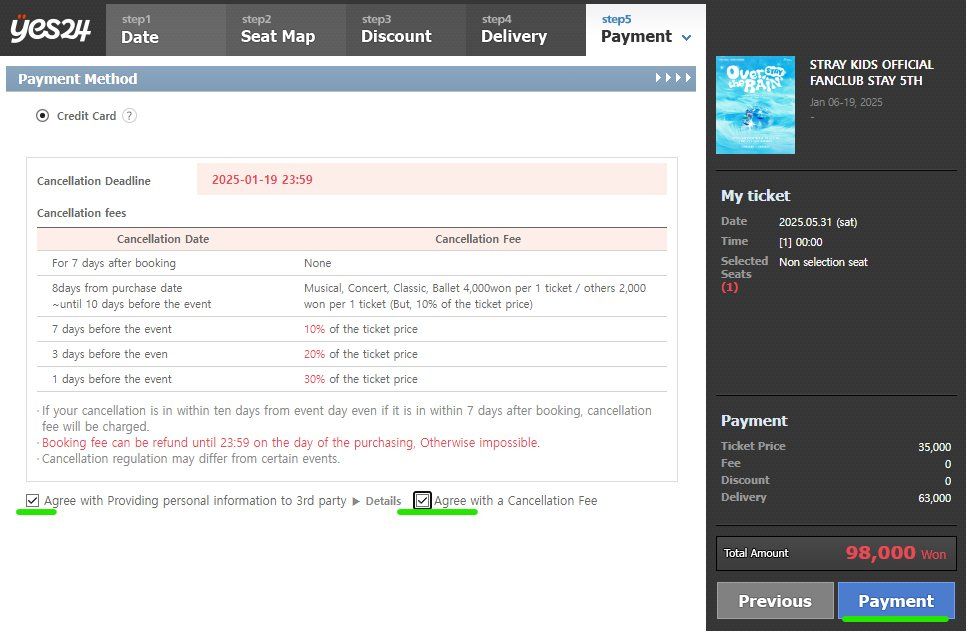The width and height of the screenshot is (970, 633).
Task: Click the '30% of the ticket price' cell
Action: pyautogui.click(x=361, y=379)
